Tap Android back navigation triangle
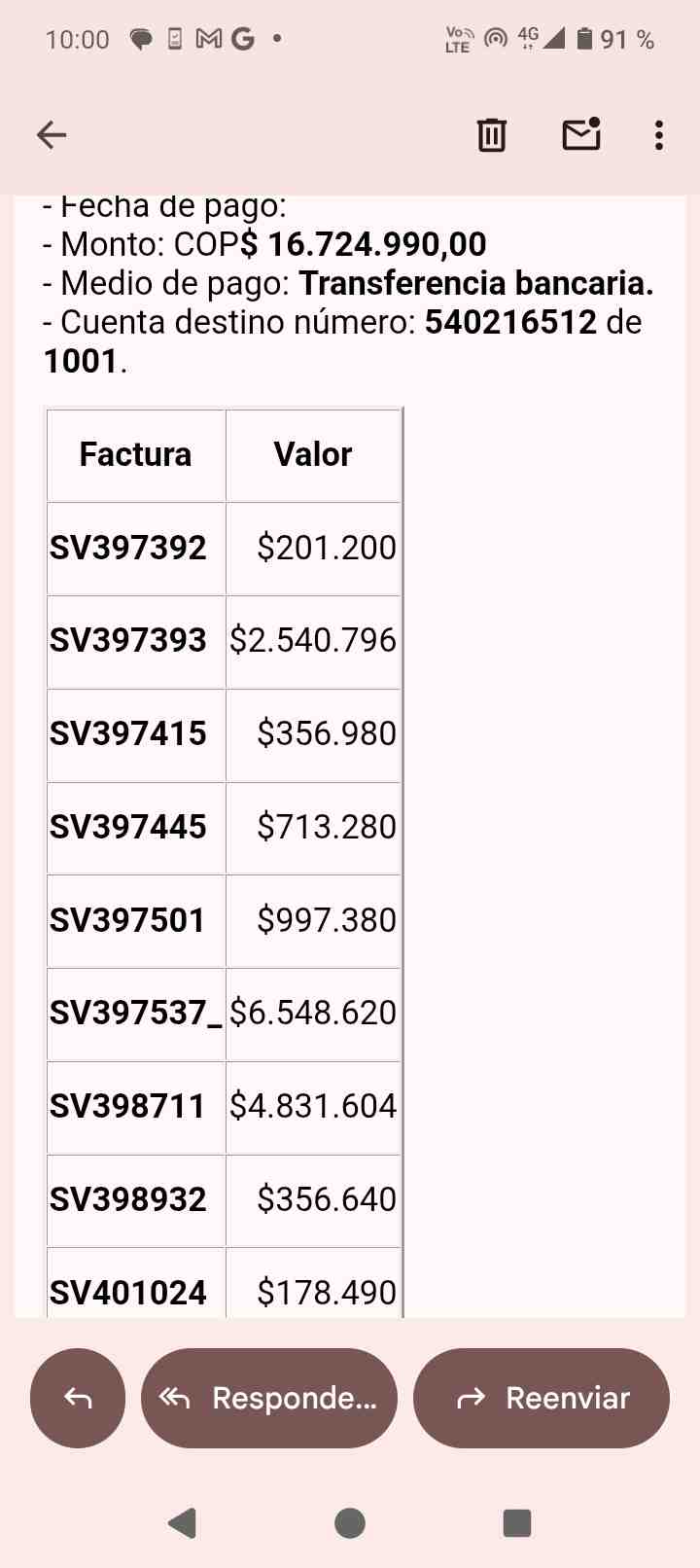 coord(183,1522)
